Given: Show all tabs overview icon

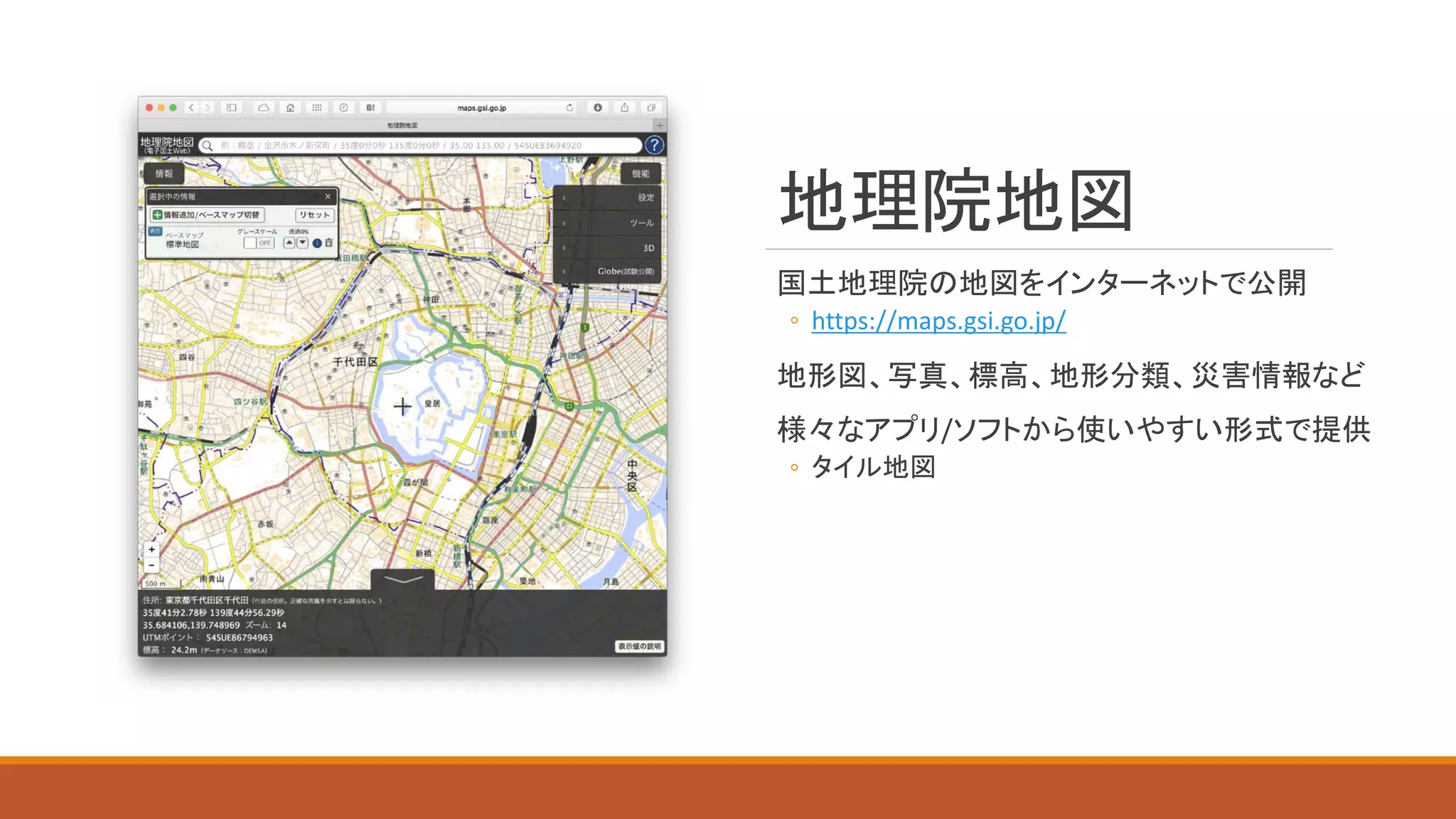Looking at the screenshot, I should point(651,107).
